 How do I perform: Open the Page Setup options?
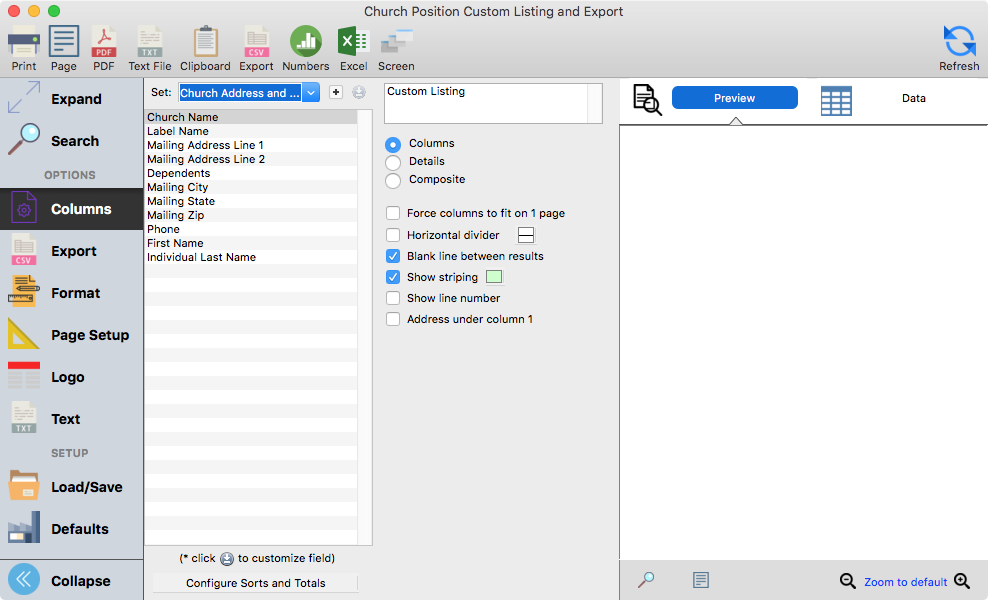click(71, 335)
